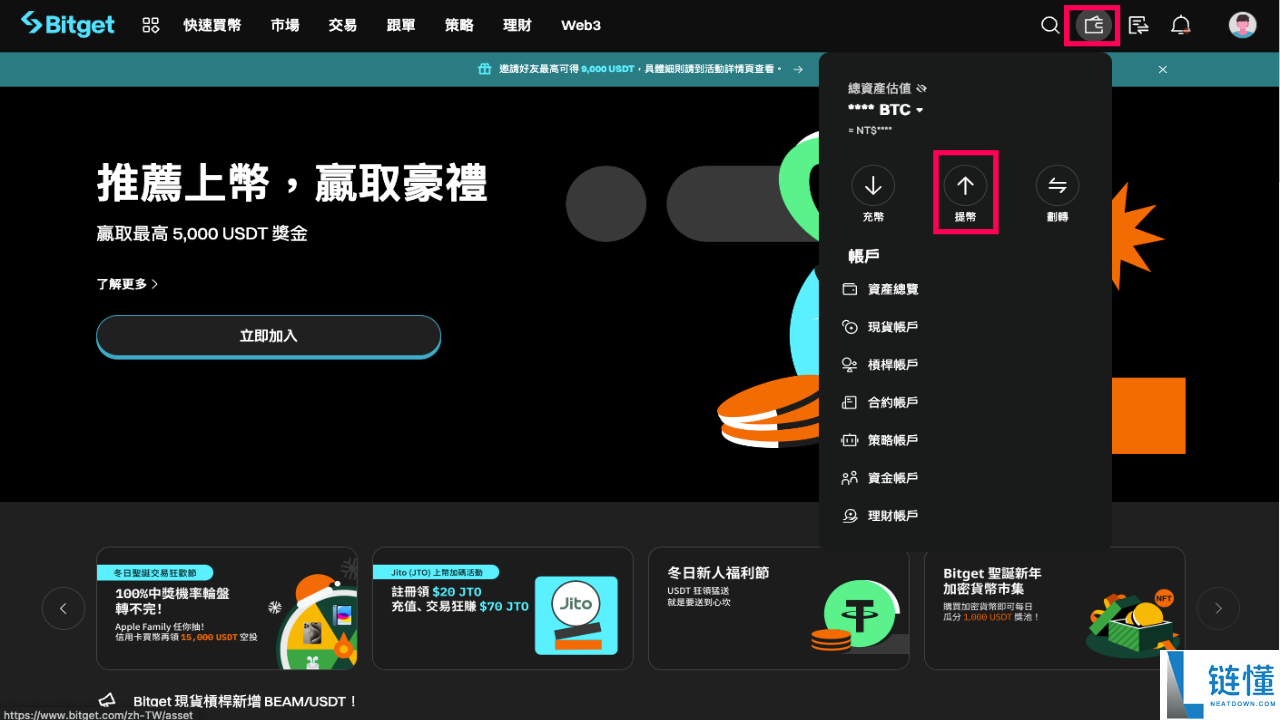Open the 跟單 menu
The width and height of the screenshot is (1280, 720).
401,25
